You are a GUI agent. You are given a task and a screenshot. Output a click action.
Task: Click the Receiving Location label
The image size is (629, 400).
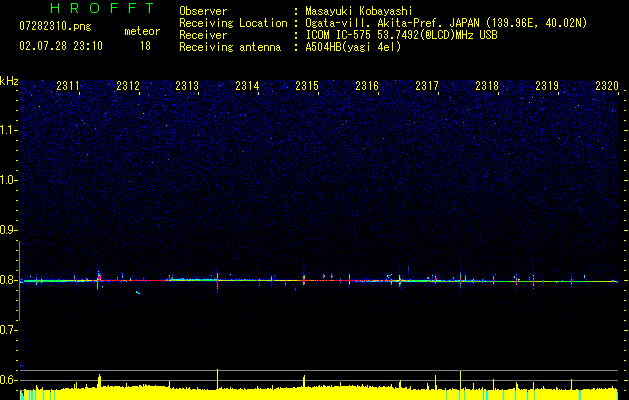tap(233, 23)
